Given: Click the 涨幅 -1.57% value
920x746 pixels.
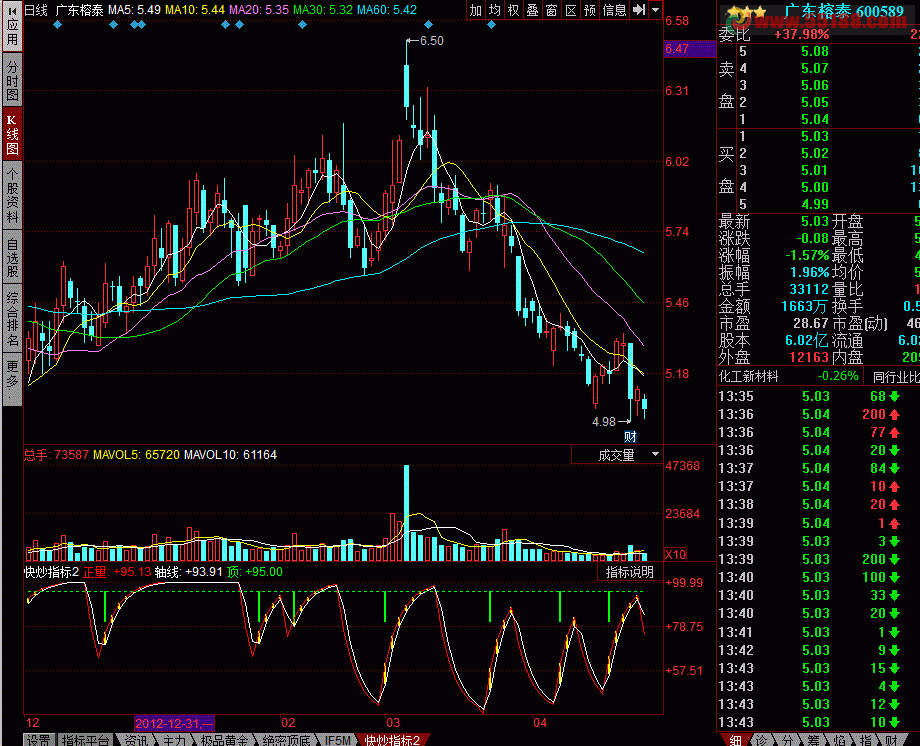Looking at the screenshot, I should [807, 256].
